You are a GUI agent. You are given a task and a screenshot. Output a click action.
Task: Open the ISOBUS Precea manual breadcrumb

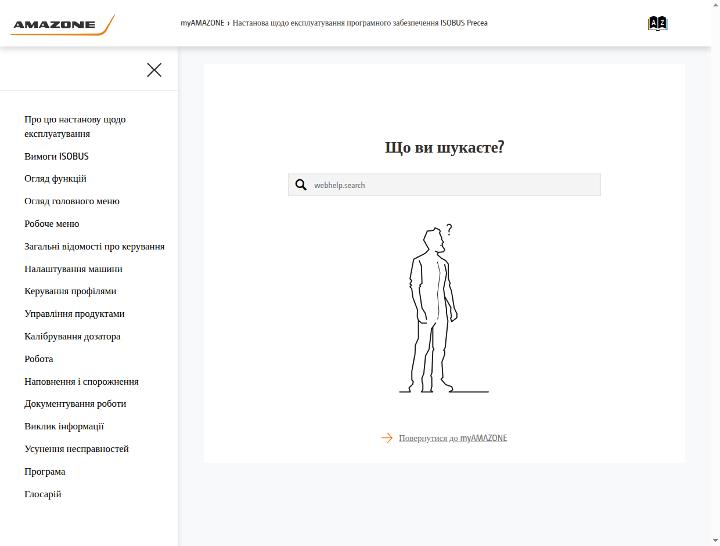(360, 23)
